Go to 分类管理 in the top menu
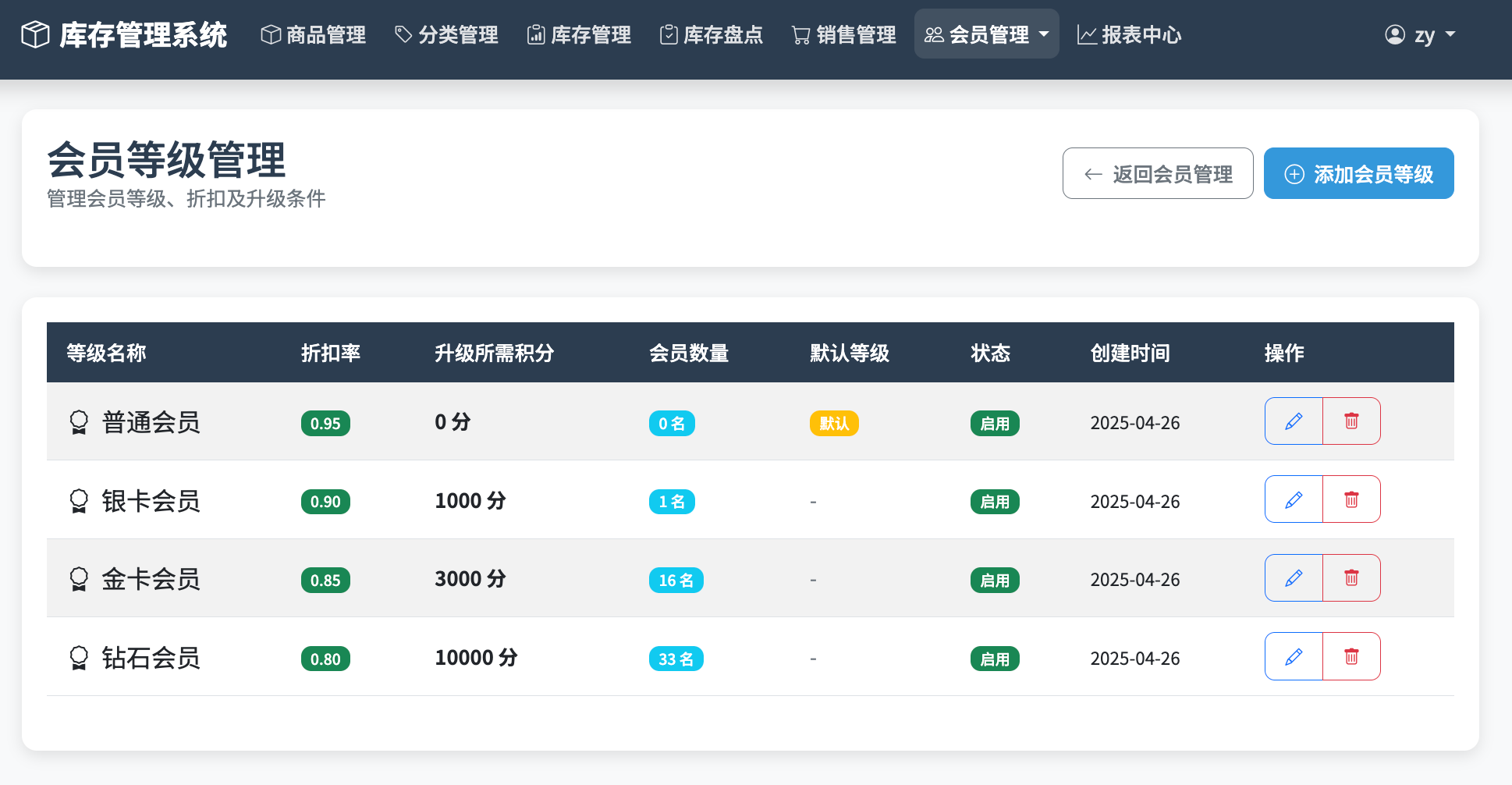 pyautogui.click(x=446, y=35)
